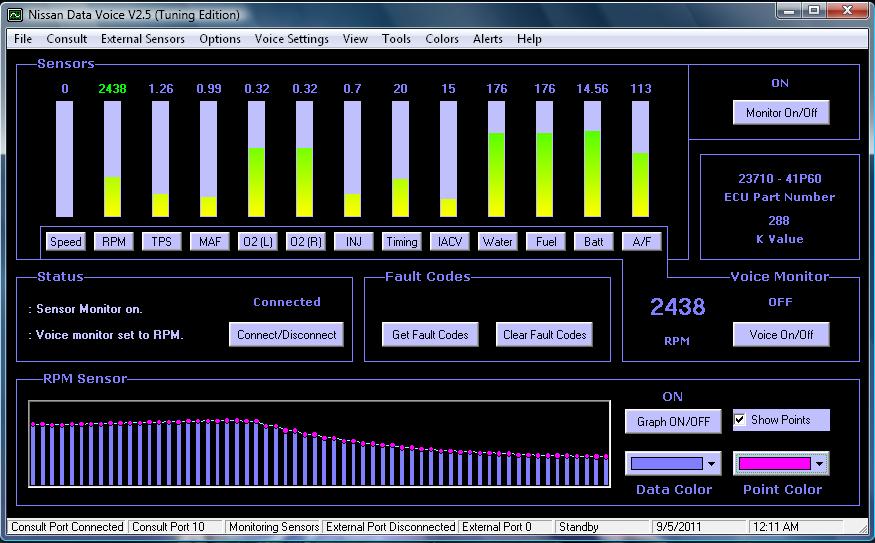Viewport: 875px width, 543px height.
Task: Select the RPM sensor button
Action: 113,242
